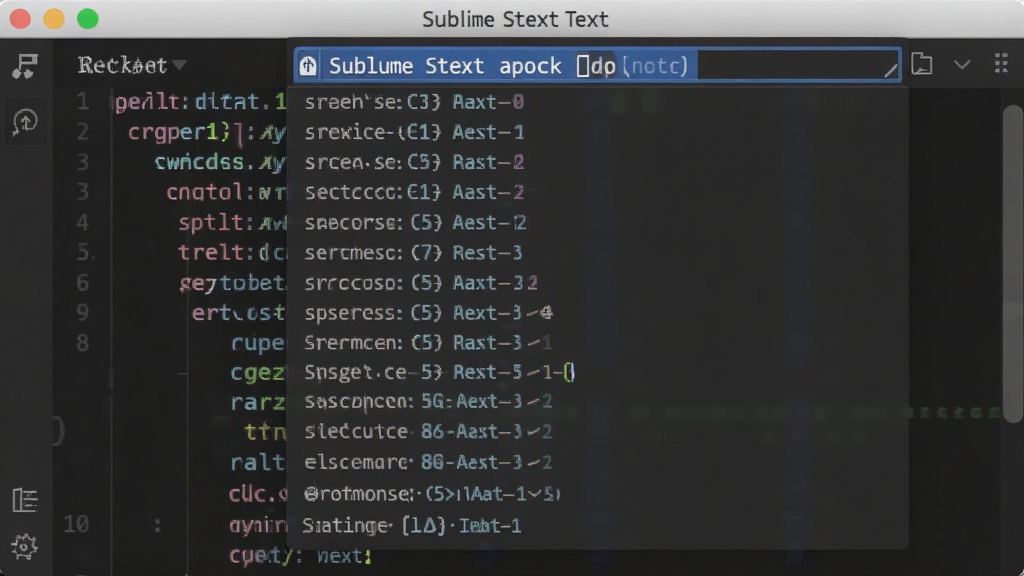
Task: Select the 'Srermcen: (5} Rast–3' entry
Action: click(598, 343)
